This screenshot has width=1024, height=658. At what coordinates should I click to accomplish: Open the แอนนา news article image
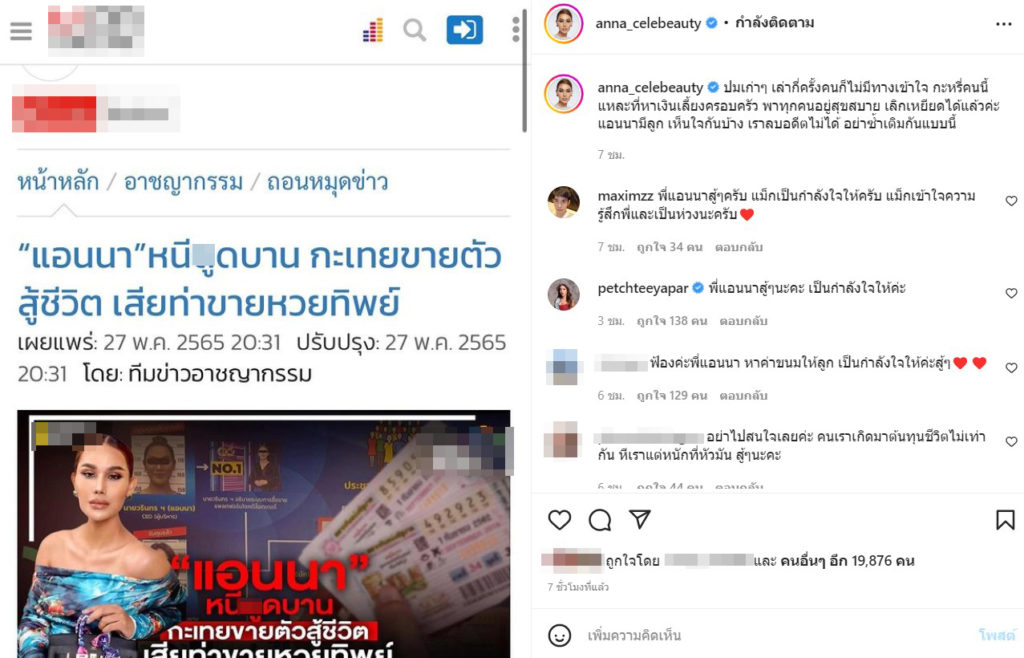pyautogui.click(x=264, y=534)
